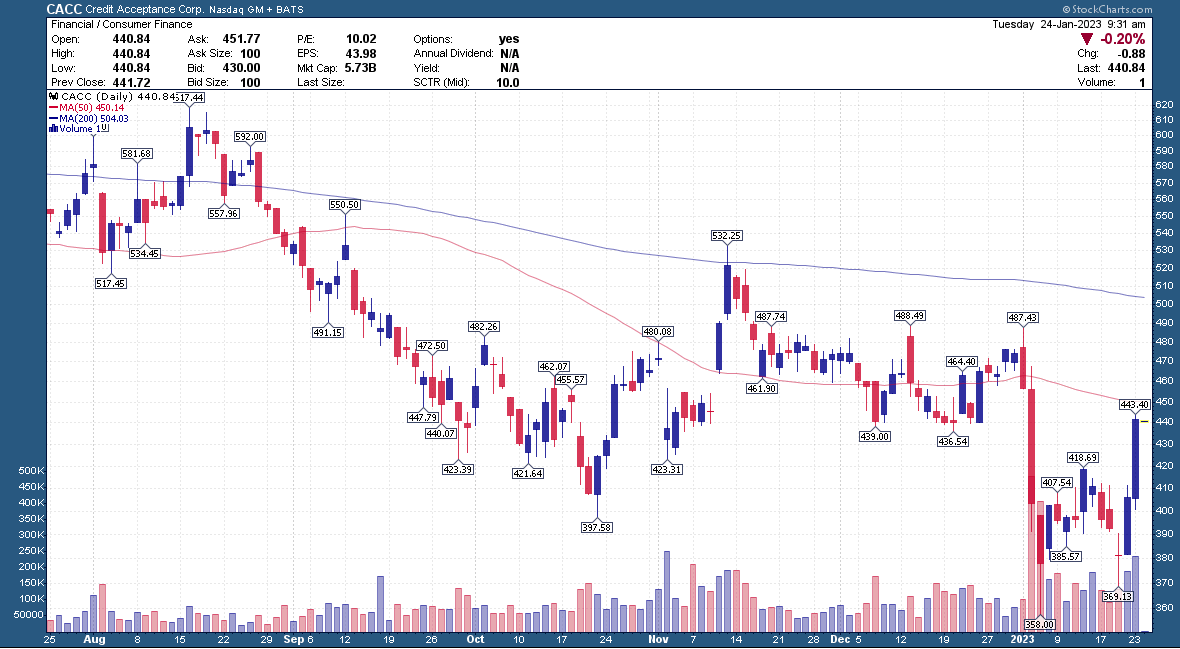Click the MA(50) 450.14 legend entry
1180x649 pixels.
88,108
